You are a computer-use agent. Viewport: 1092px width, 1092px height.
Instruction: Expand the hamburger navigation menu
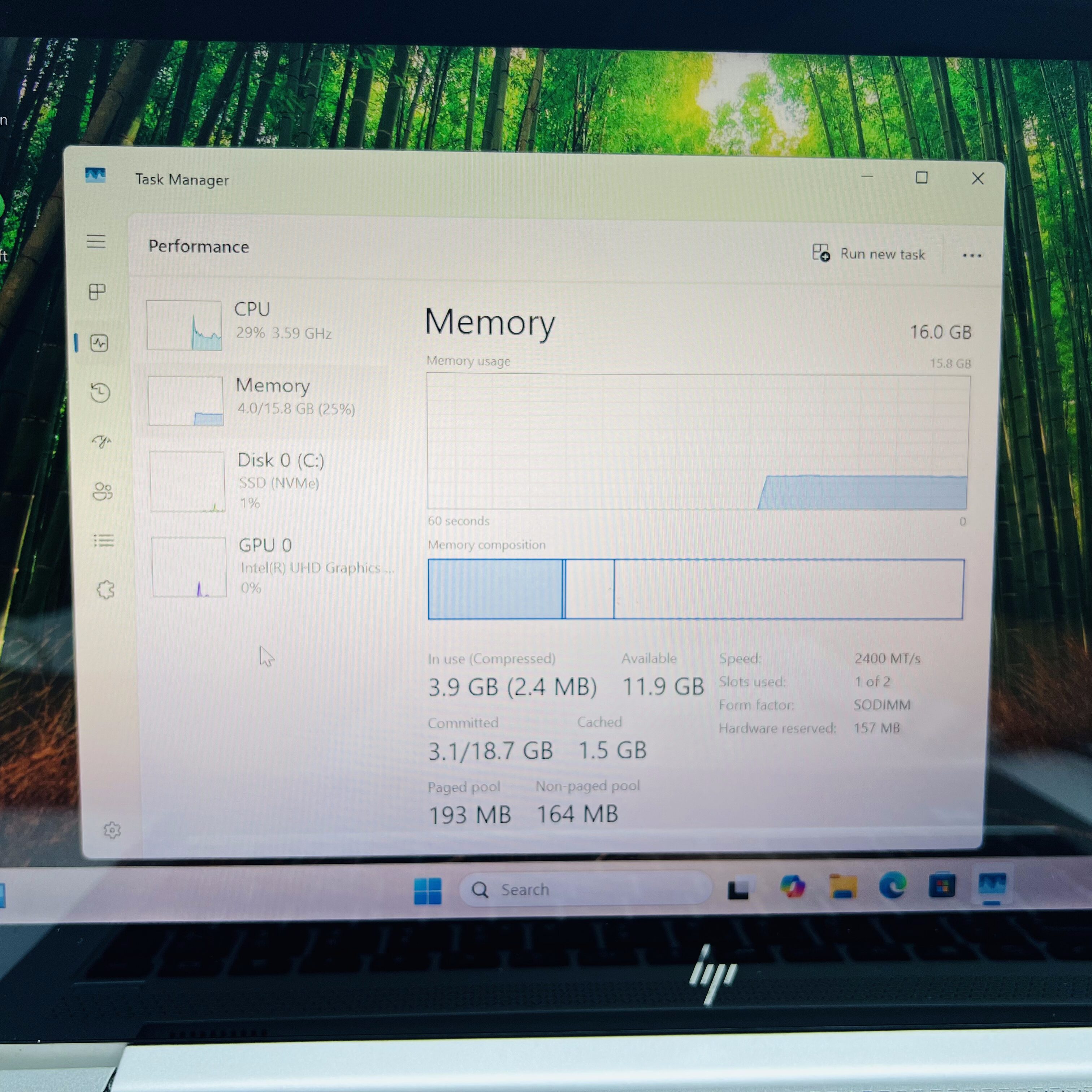96,242
